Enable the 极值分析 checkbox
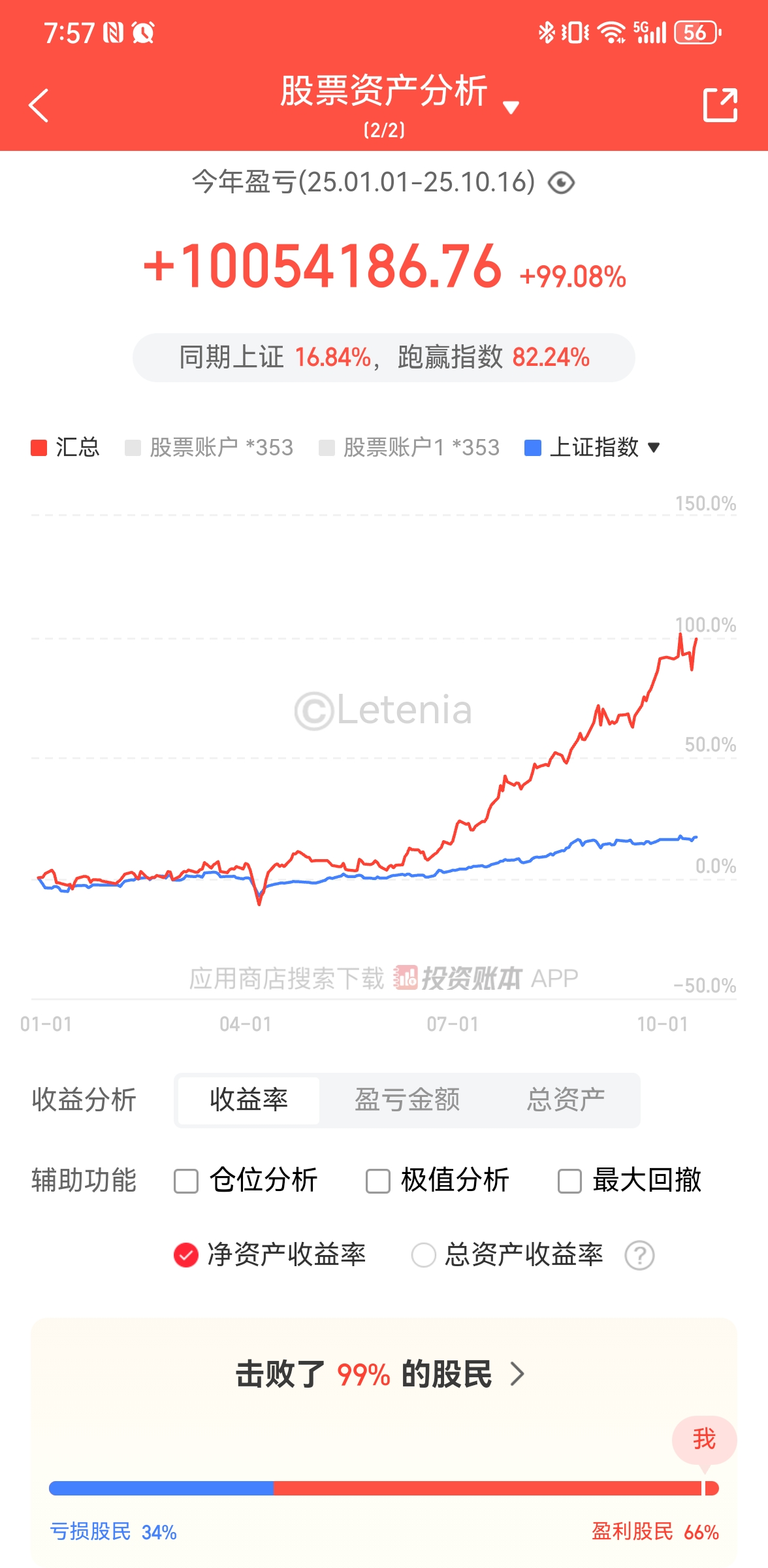This screenshot has height=1568, width=768. coord(378,1181)
